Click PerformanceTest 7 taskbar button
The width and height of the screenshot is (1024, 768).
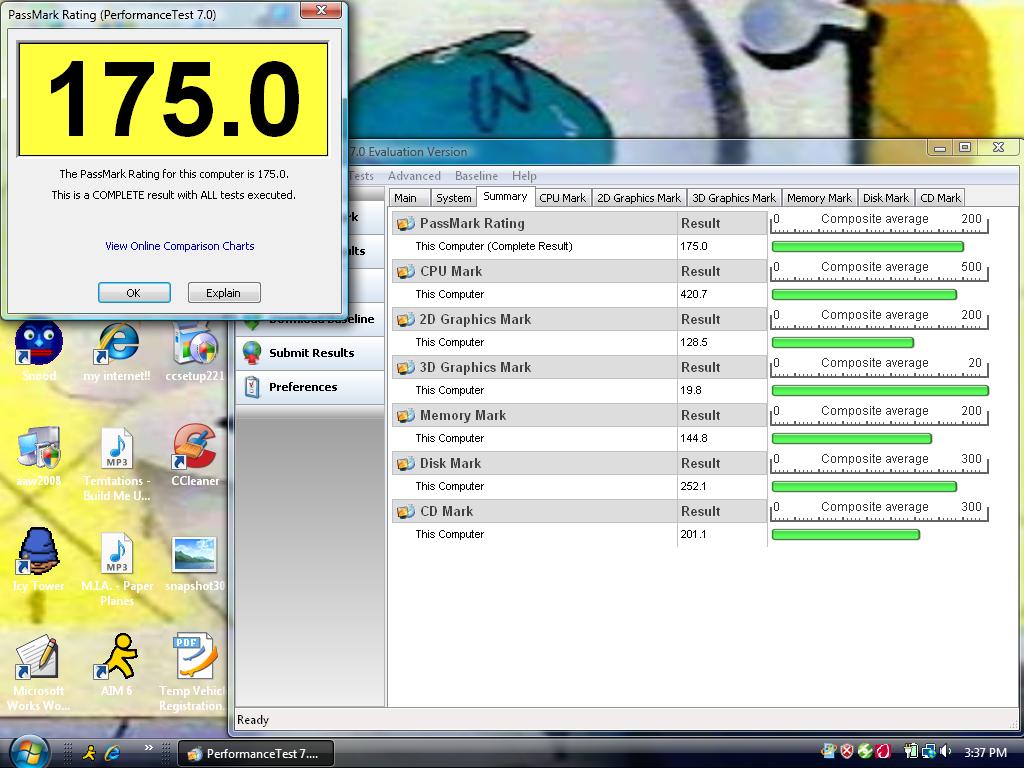click(256, 753)
